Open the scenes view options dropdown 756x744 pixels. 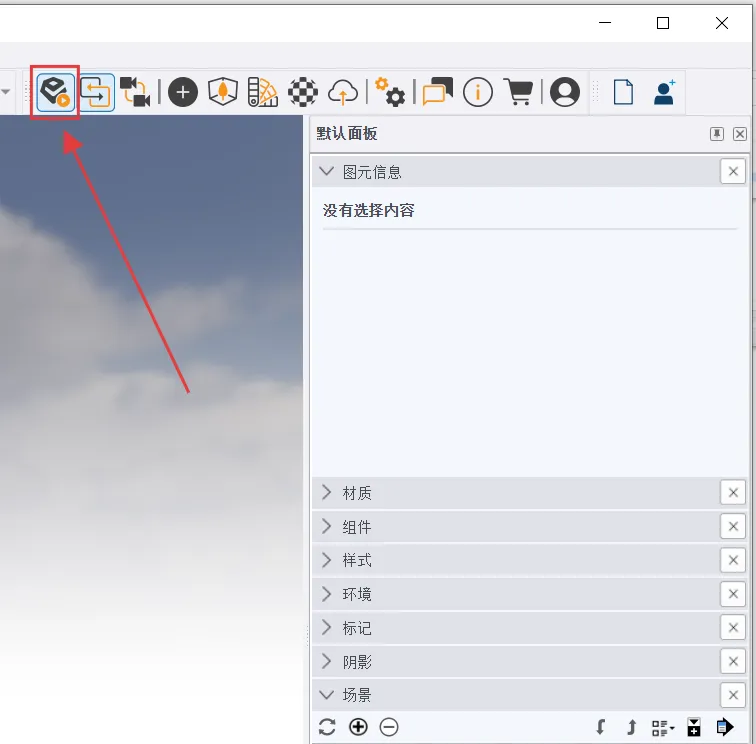[x=663, y=727]
